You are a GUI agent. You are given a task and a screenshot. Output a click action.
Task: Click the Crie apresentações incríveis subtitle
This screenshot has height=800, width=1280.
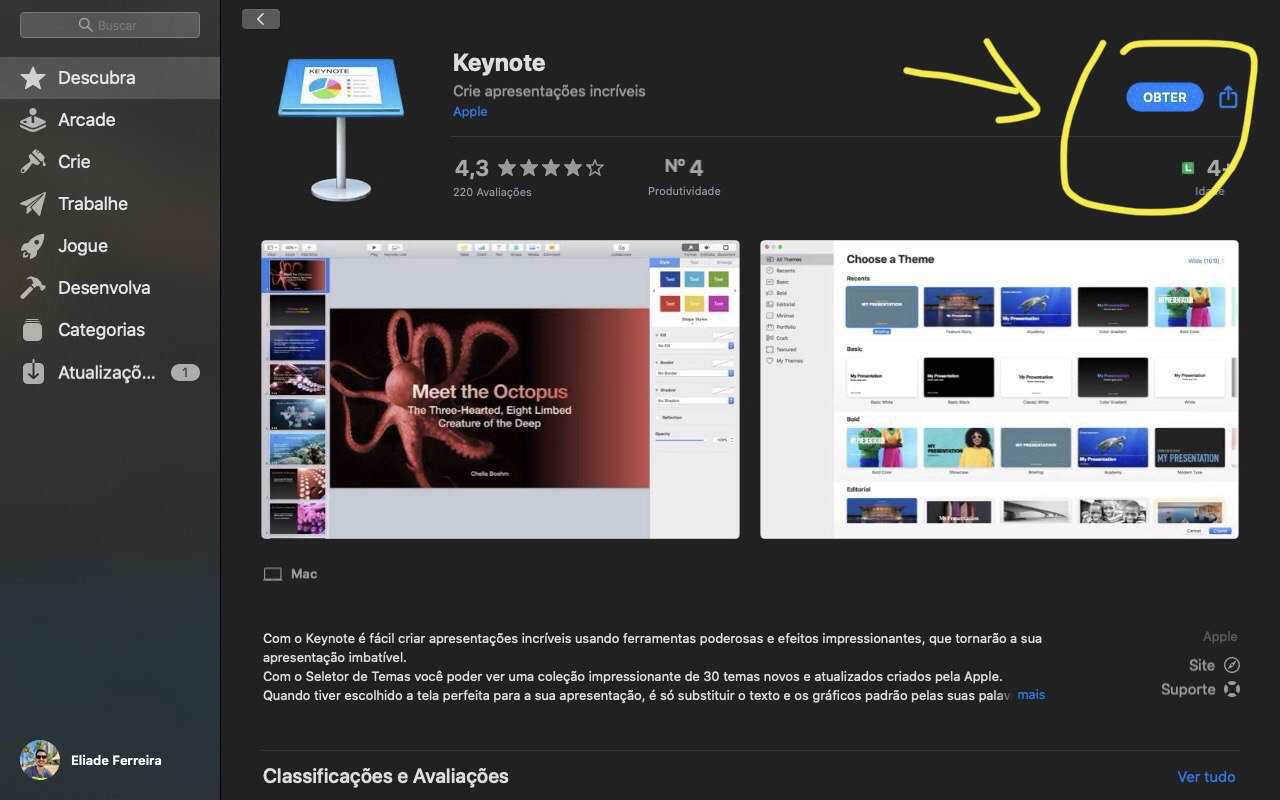coord(549,91)
